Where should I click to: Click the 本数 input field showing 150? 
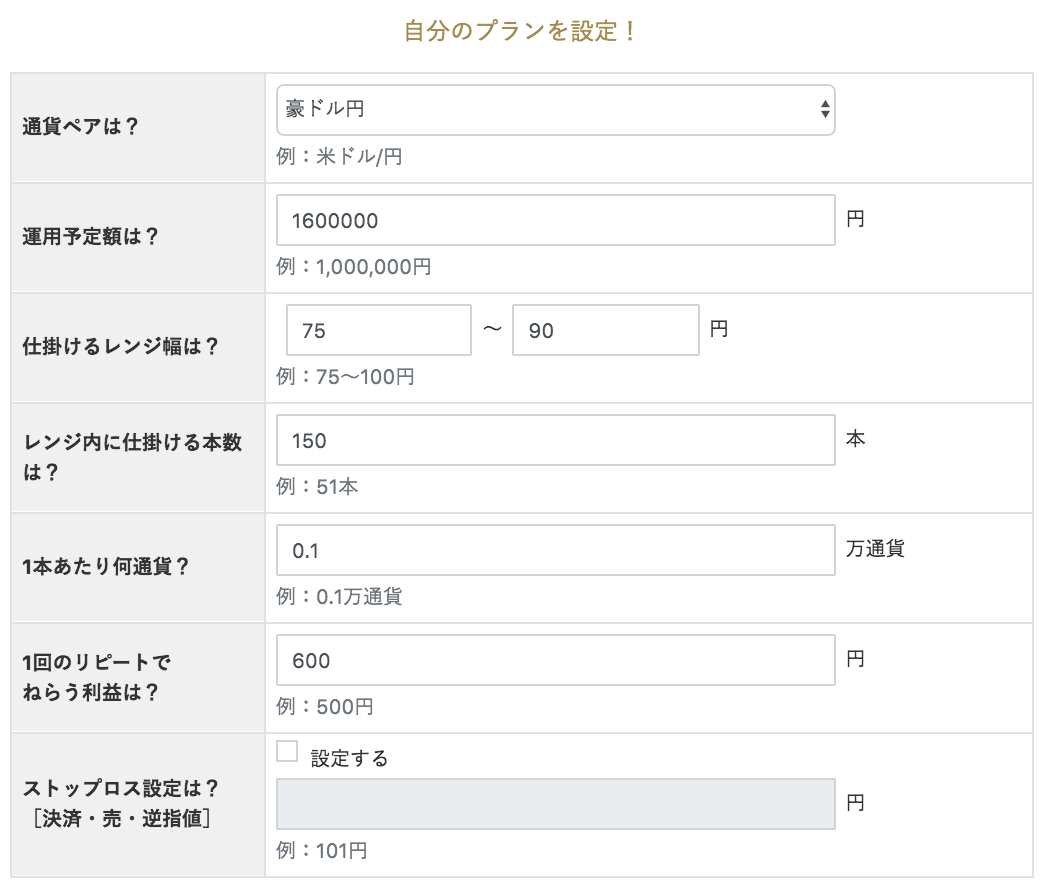[x=555, y=440]
